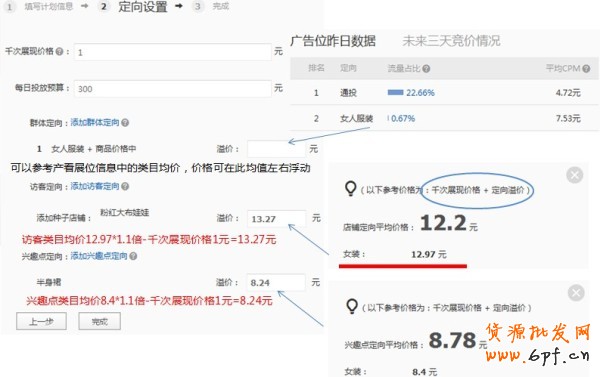This screenshot has width=600, height=377.
Task: Click help icon beside 千次展现价格 label
Action: pos(59,51)
